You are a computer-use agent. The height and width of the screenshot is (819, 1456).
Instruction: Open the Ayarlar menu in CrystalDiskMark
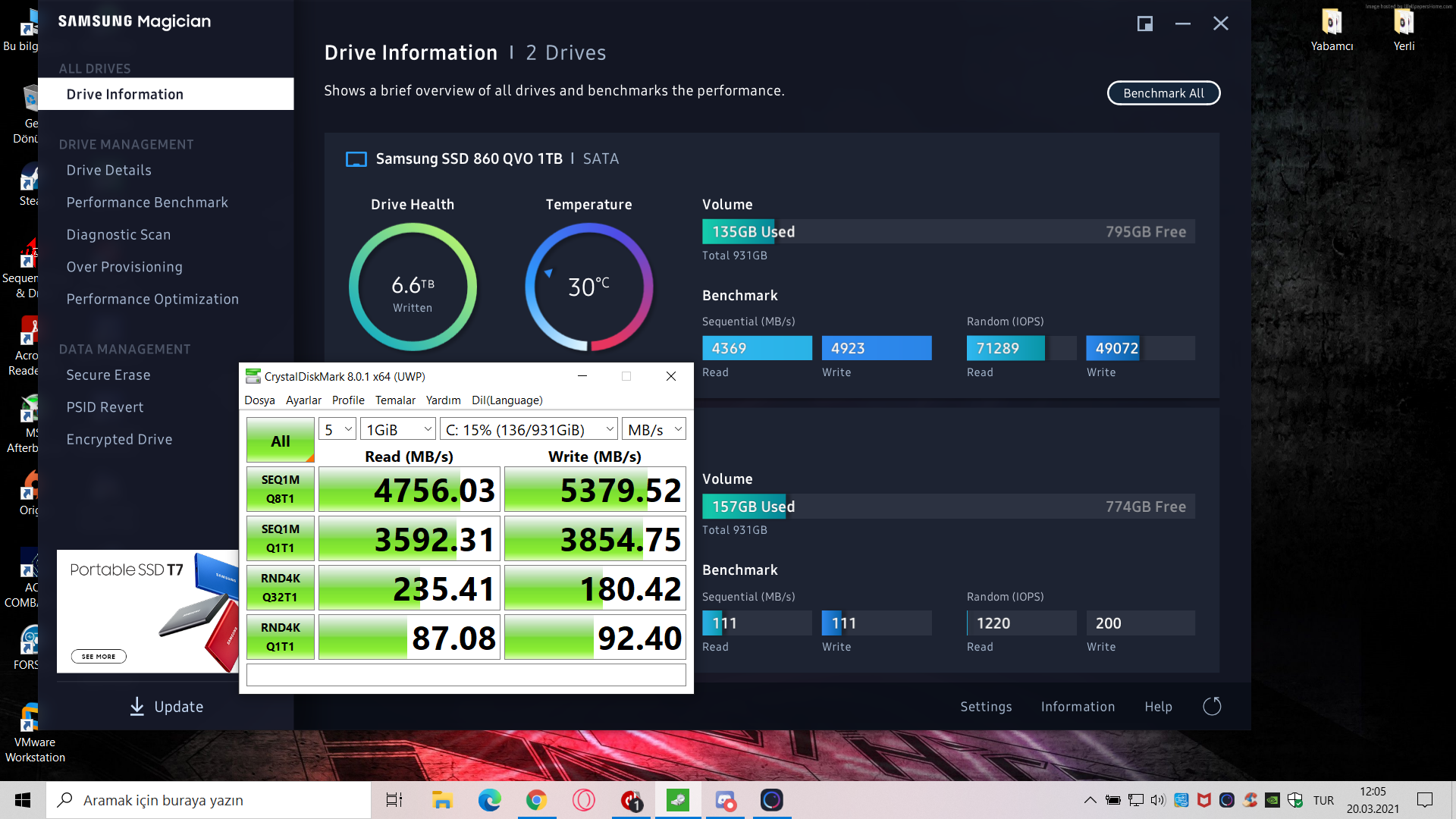point(303,400)
